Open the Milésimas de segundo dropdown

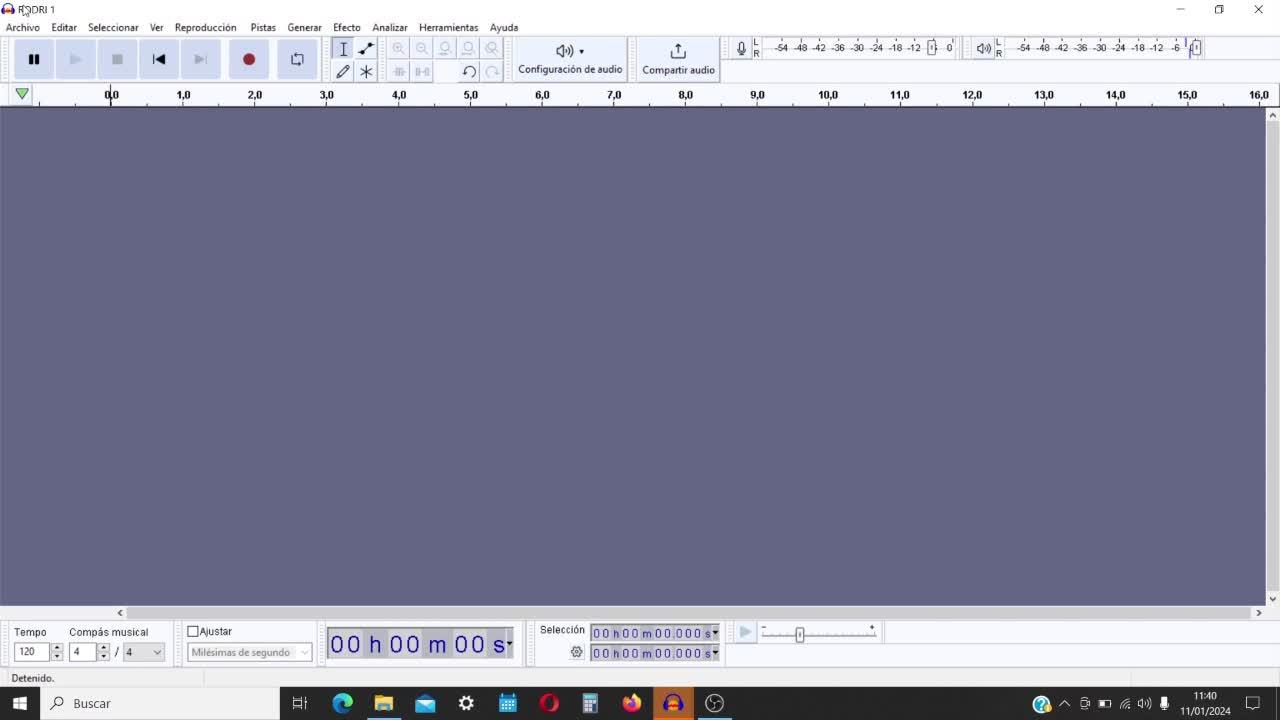pos(250,652)
